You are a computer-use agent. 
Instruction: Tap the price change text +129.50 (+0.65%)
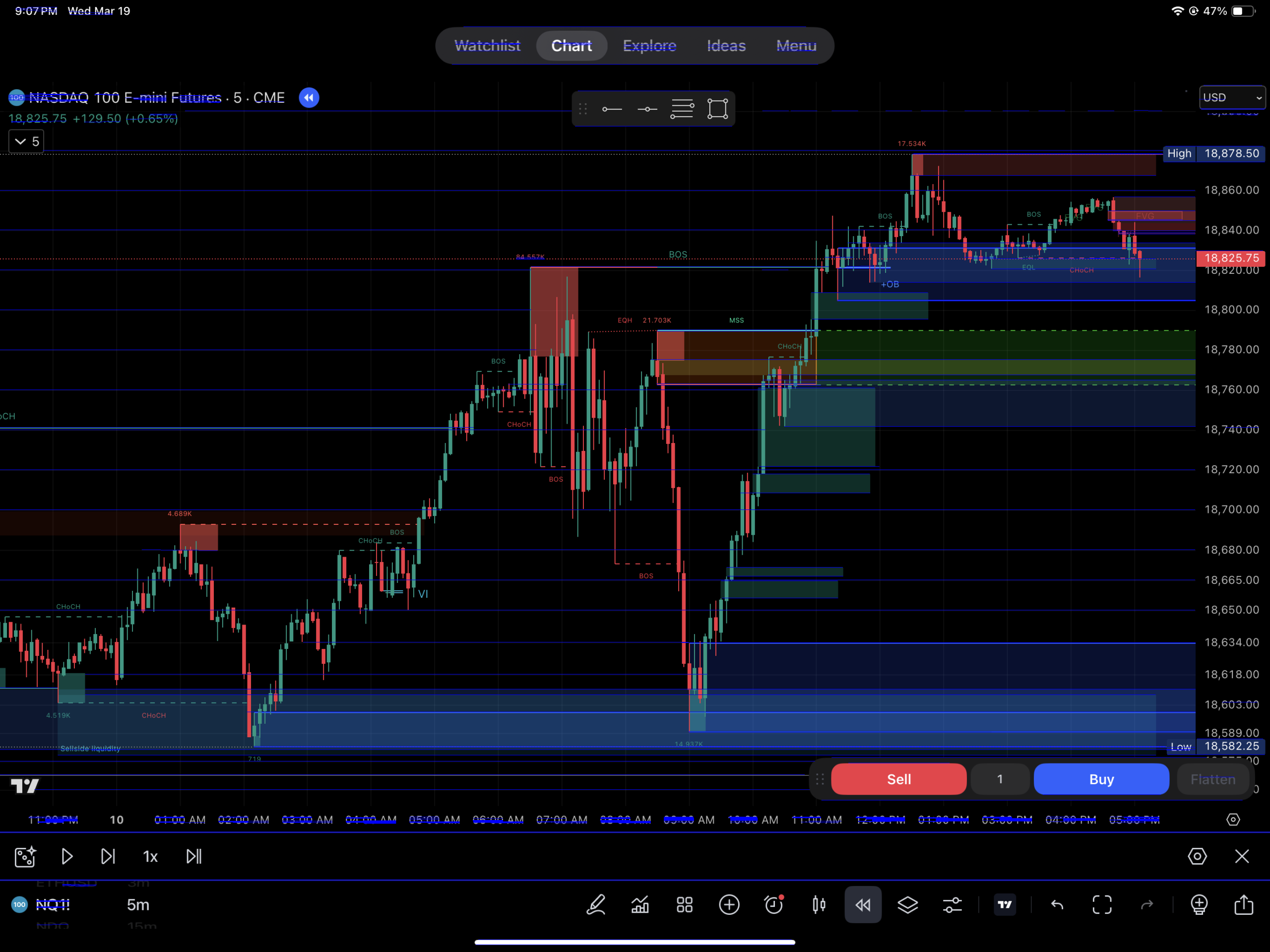(125, 118)
